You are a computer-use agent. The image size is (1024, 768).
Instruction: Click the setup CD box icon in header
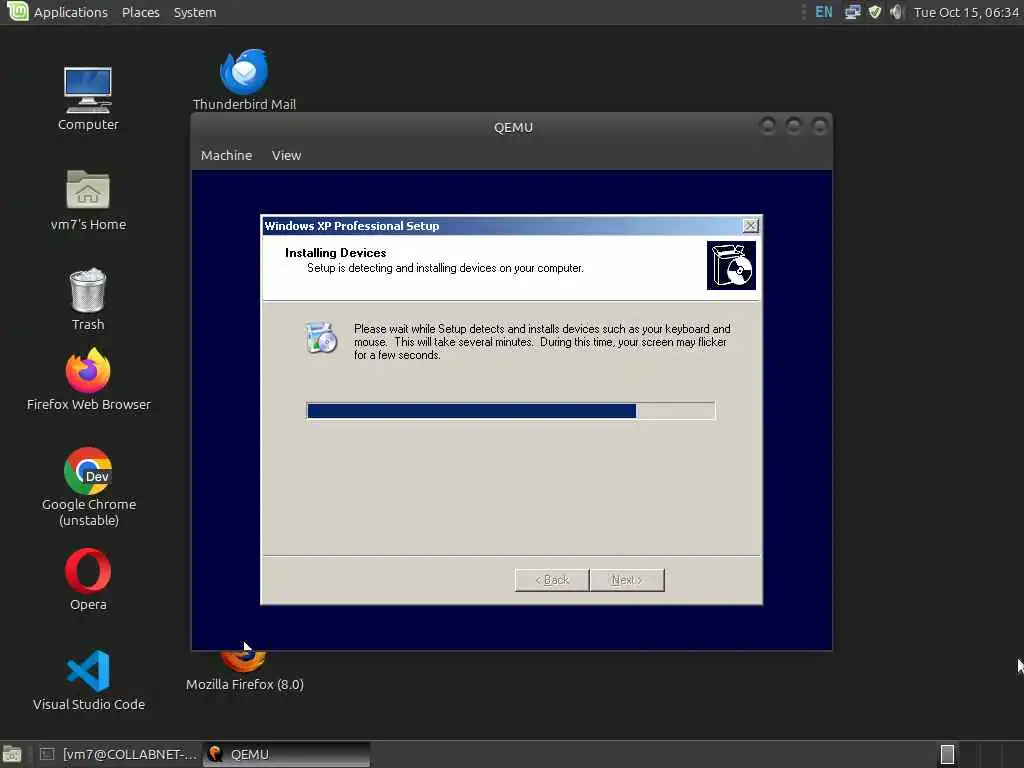pos(731,265)
